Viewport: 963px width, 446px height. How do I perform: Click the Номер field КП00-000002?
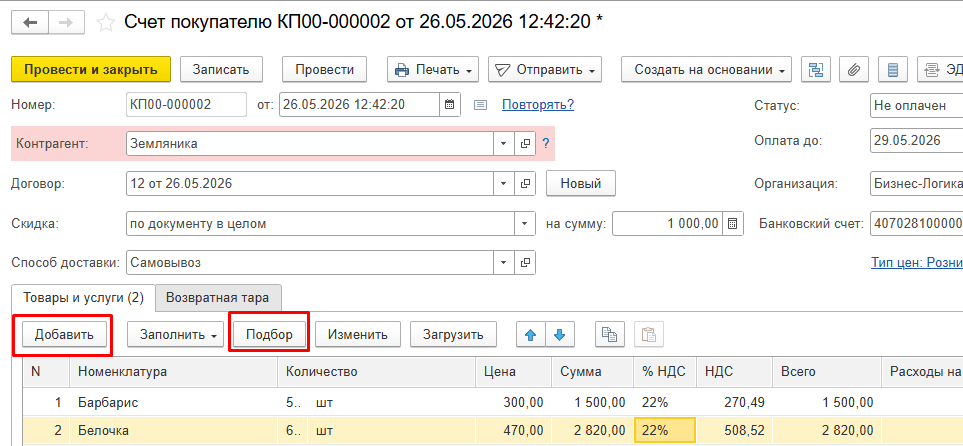pos(186,105)
